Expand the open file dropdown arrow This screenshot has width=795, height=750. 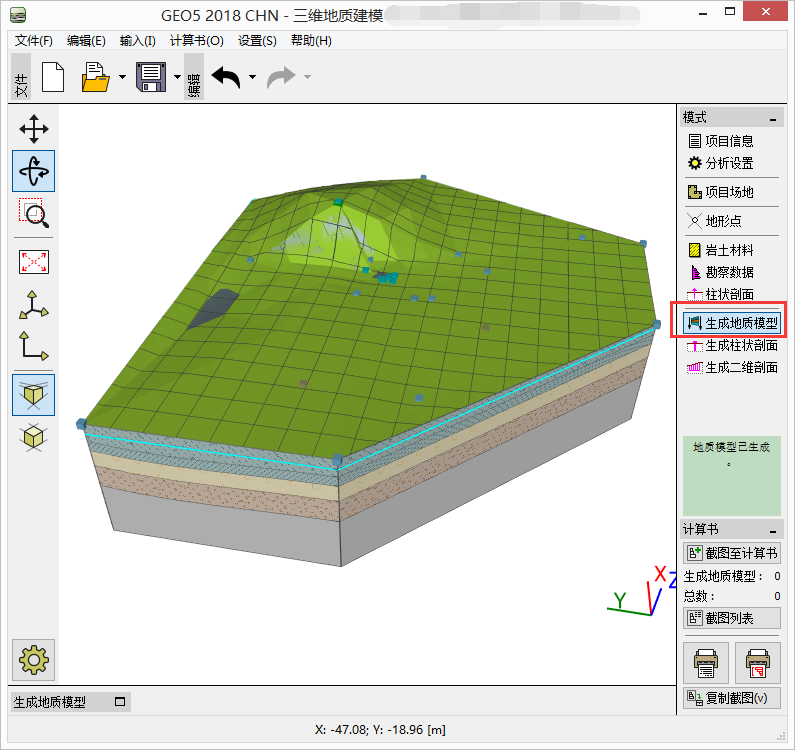[x=122, y=77]
